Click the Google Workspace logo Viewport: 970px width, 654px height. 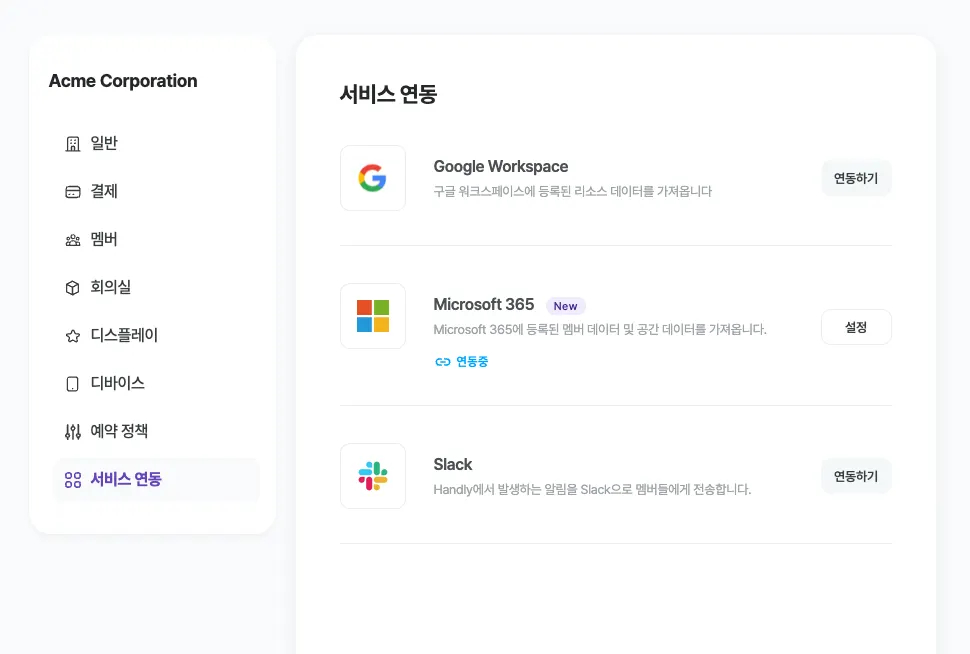(x=373, y=178)
